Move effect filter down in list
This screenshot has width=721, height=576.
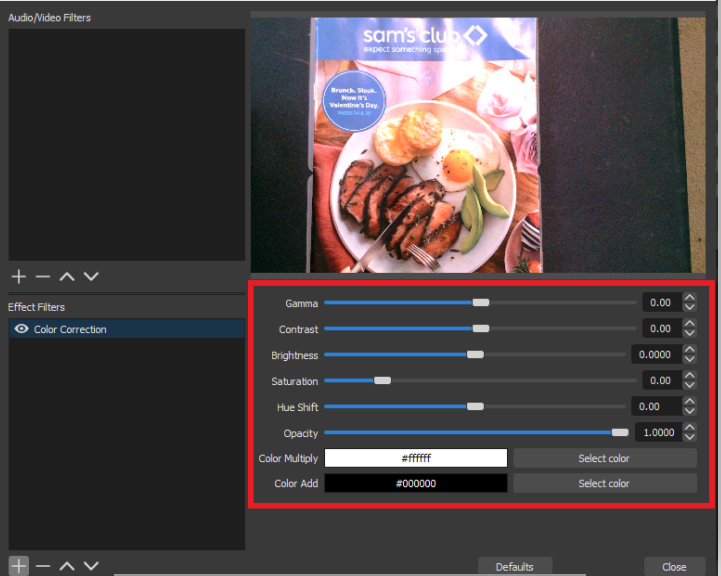click(91, 566)
